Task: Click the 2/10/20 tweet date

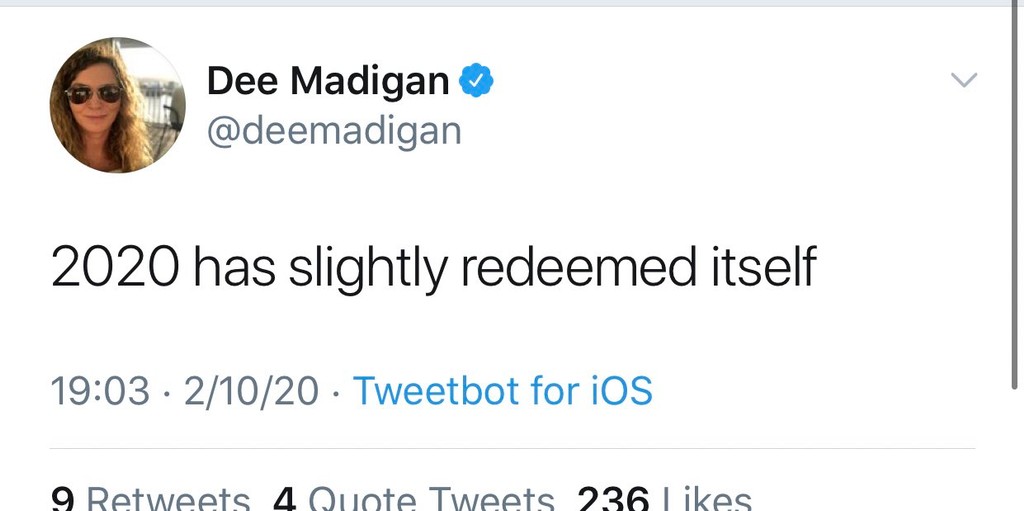Action: [251, 390]
